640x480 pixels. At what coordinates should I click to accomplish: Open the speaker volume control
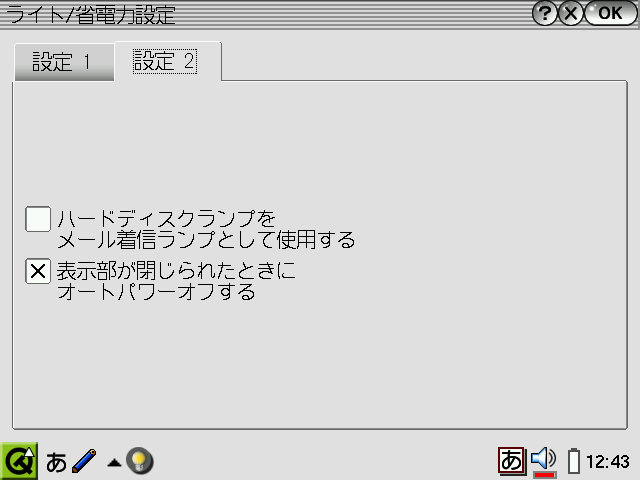(x=543, y=458)
